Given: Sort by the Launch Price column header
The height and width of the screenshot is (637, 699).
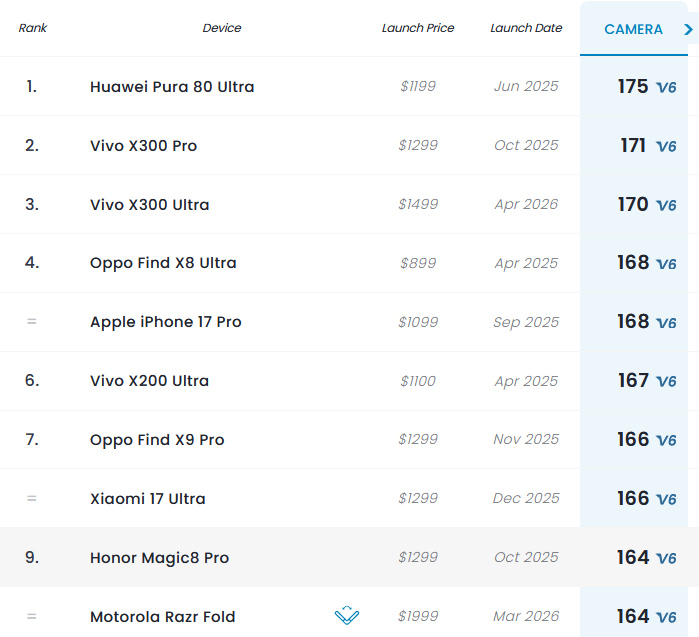Looking at the screenshot, I should click(418, 28).
